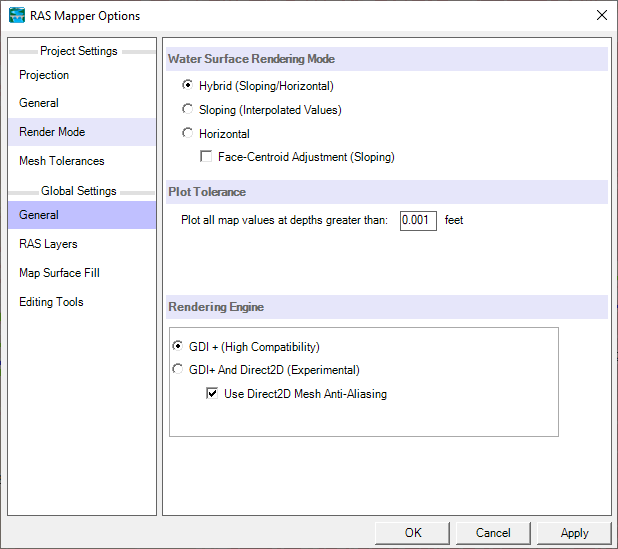This screenshot has width=618, height=549.
Task: Click the Apply button
Action: coord(574,533)
